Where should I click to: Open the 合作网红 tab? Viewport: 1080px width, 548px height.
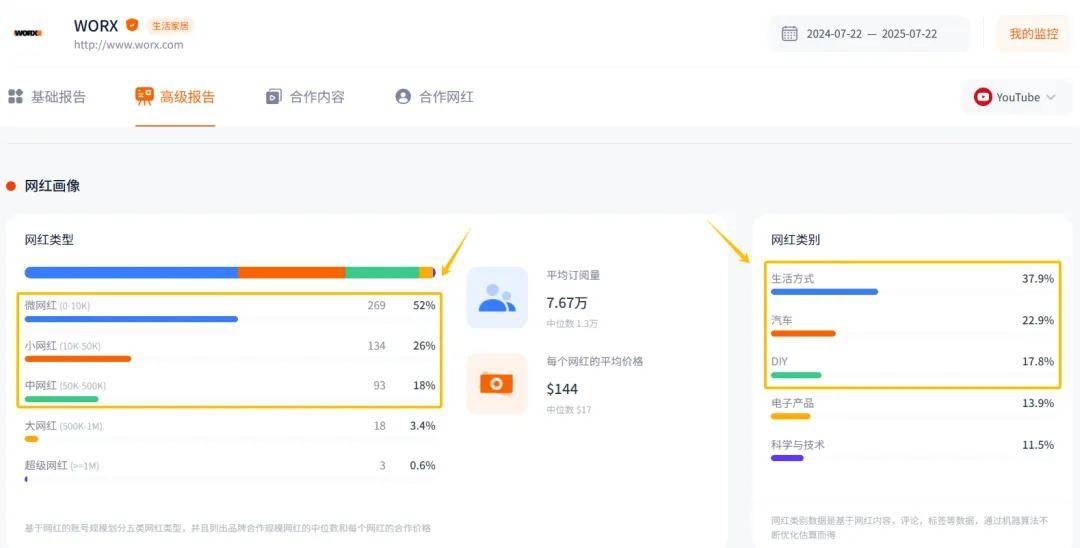[435, 97]
